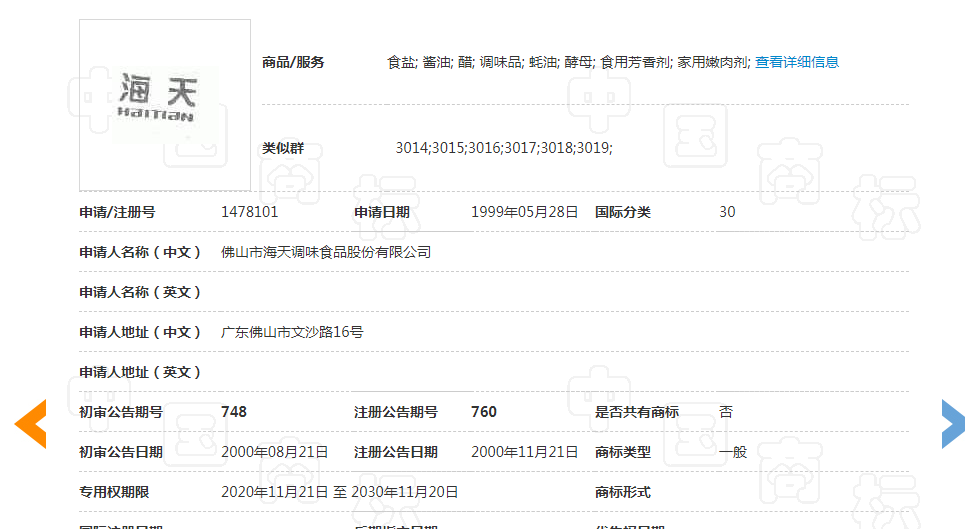Select international class value 30
This screenshot has width=965, height=529.
point(727,212)
